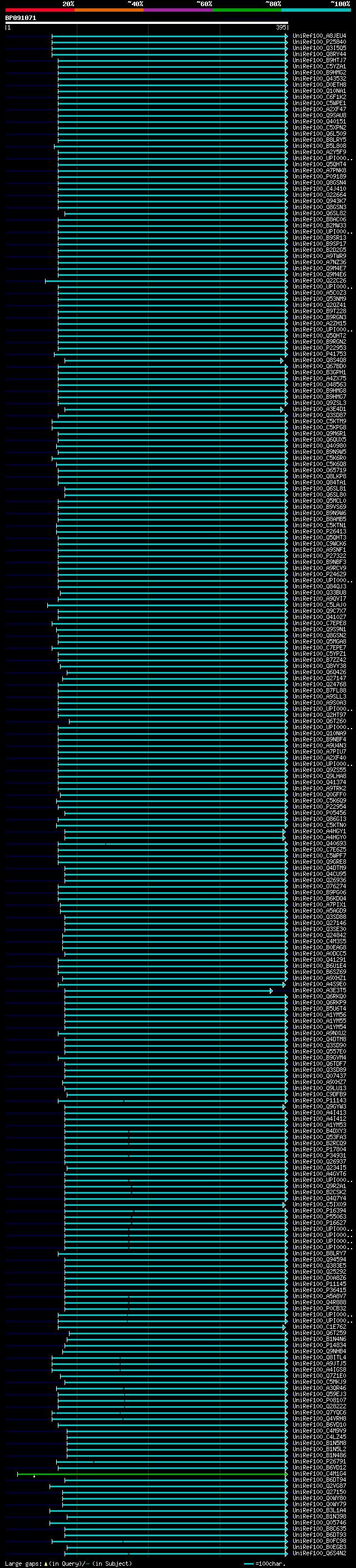Open hit UniRef100_Q3I5Q5

tap(319, 48)
